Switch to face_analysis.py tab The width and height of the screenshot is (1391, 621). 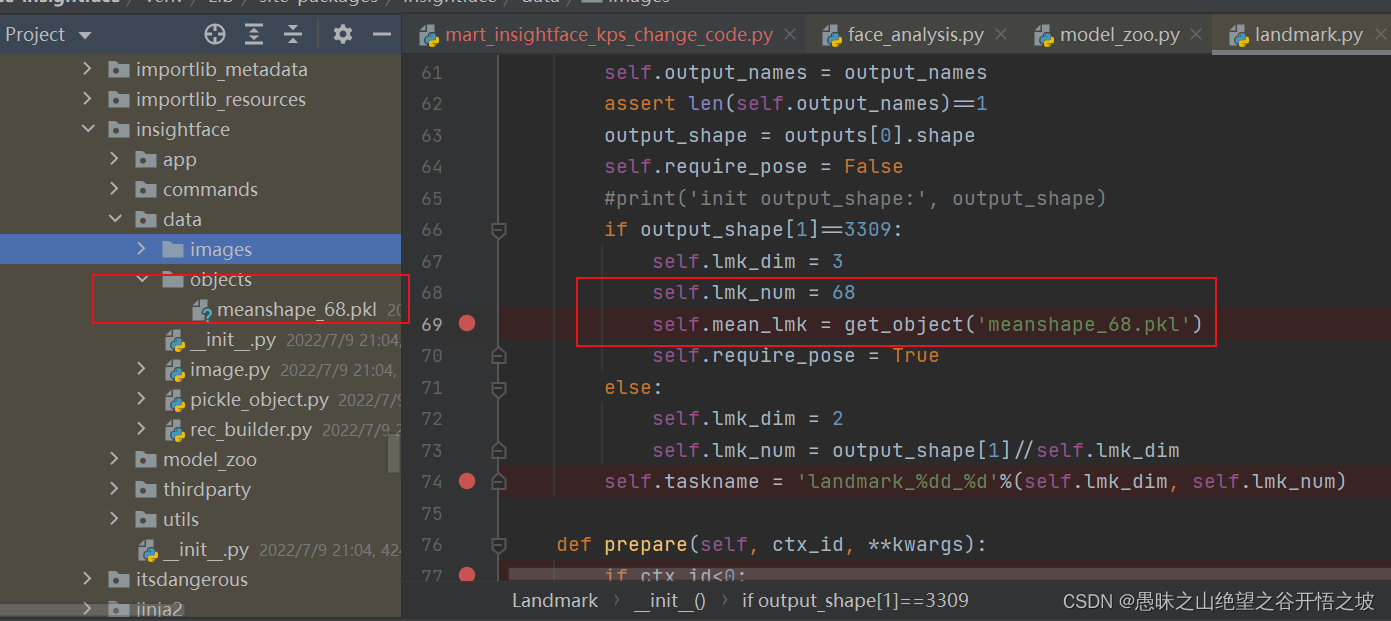pyautogui.click(x=916, y=35)
